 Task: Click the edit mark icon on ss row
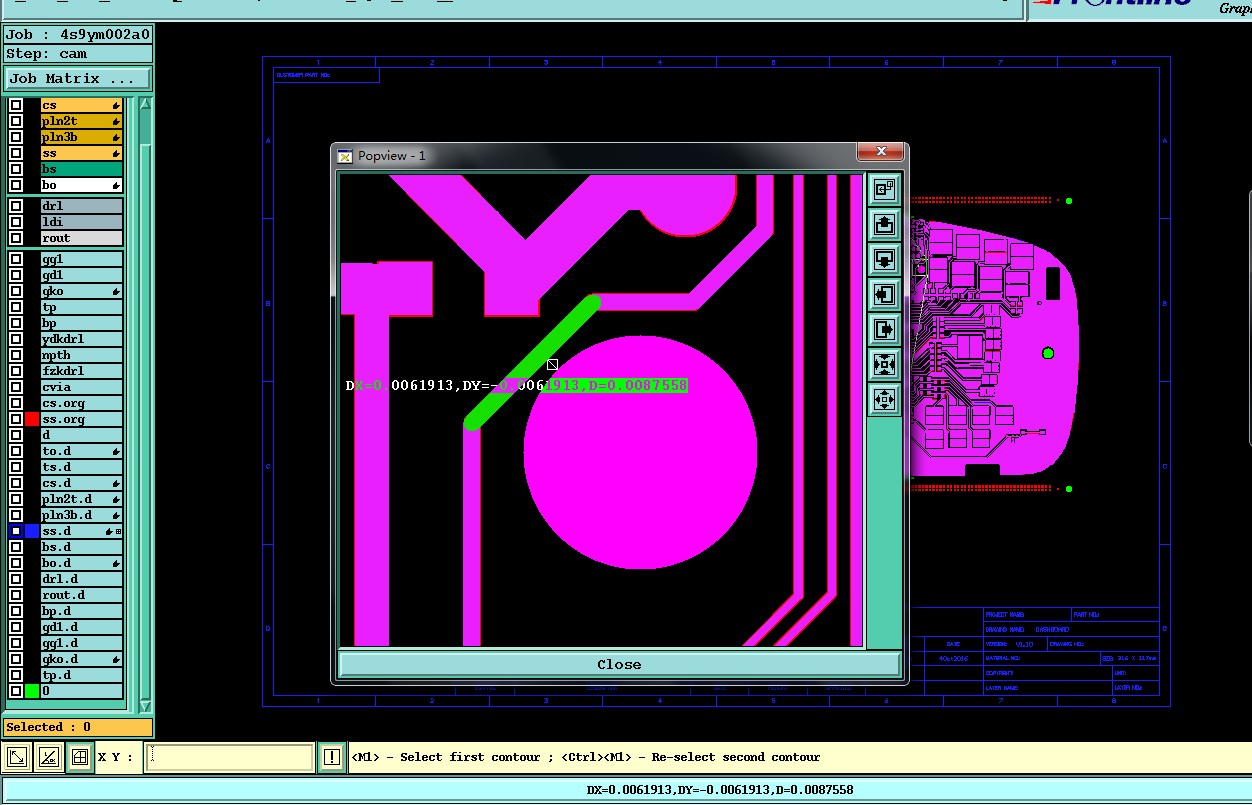[x=116, y=153]
